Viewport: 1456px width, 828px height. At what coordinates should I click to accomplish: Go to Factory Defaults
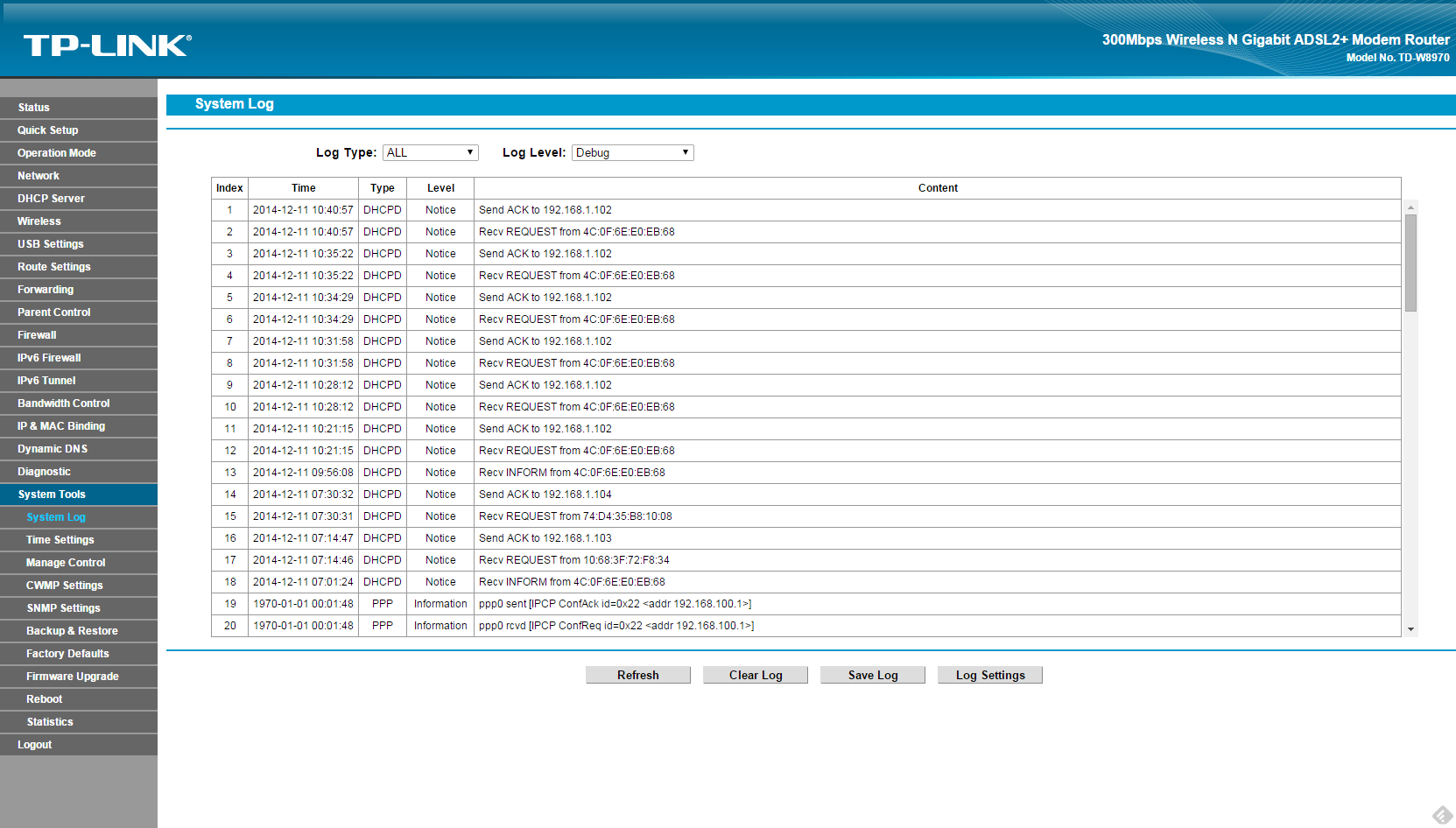[x=79, y=654]
